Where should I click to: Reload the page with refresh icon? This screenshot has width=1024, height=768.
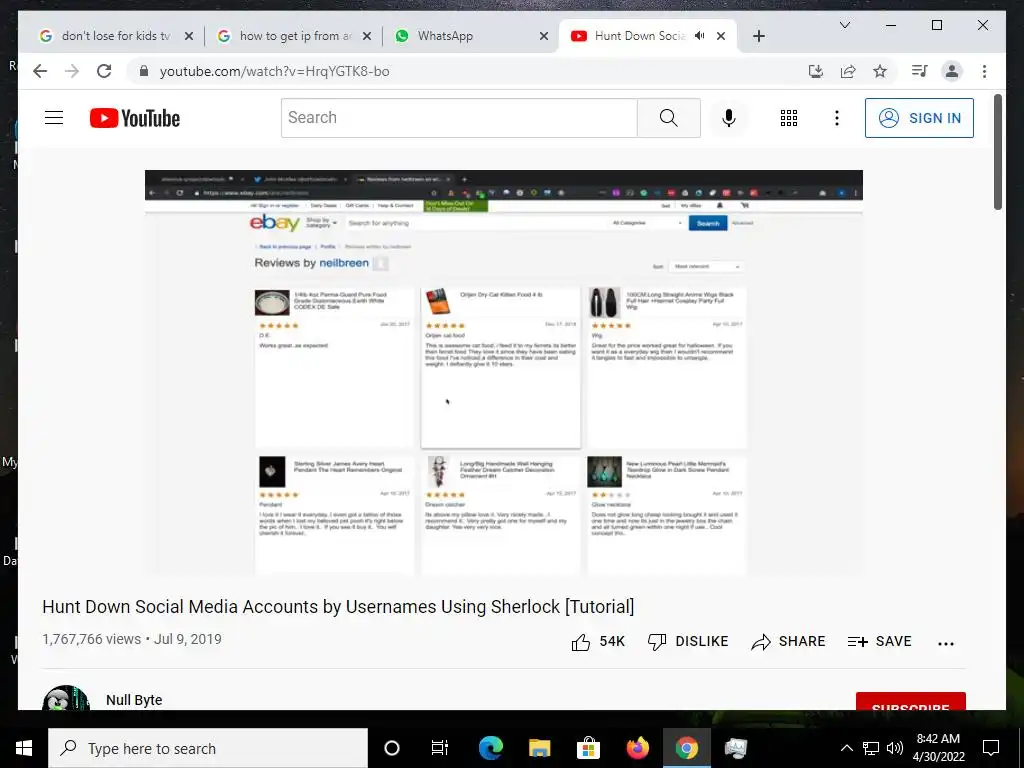[104, 71]
